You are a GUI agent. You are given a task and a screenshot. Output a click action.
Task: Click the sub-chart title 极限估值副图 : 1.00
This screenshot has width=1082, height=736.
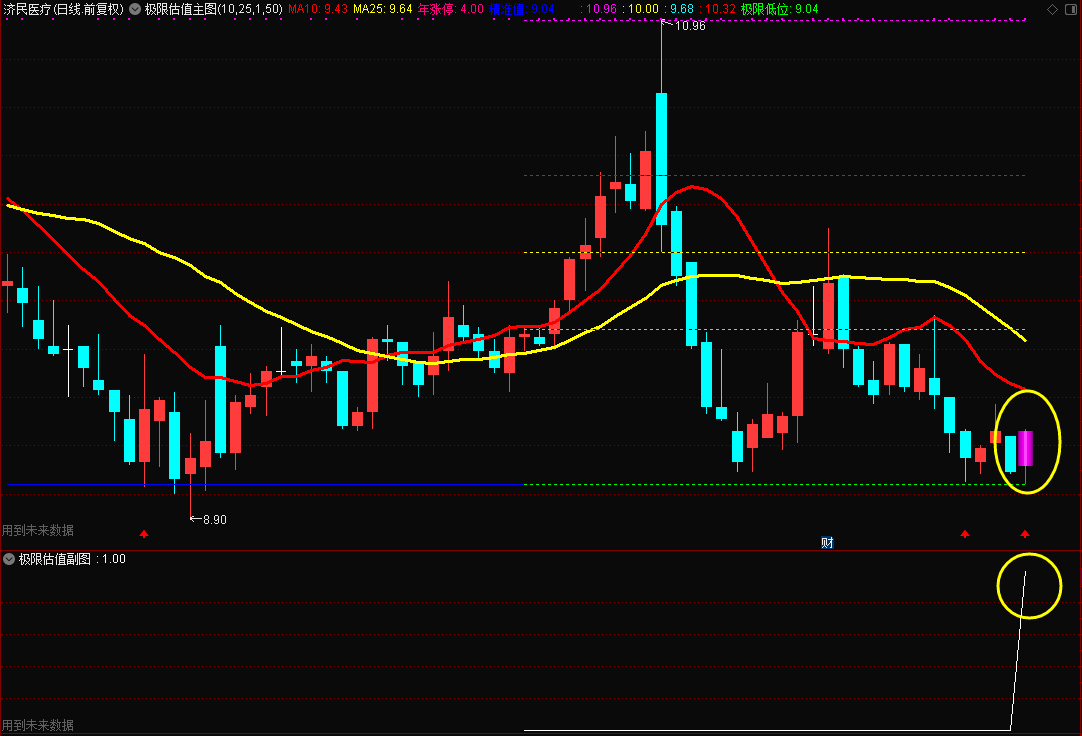(x=72, y=559)
